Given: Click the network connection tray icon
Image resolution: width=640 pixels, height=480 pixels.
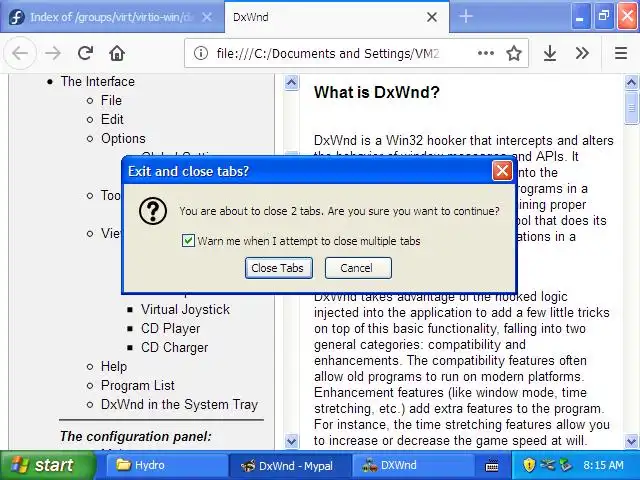Looking at the screenshot, I should [x=547, y=465].
